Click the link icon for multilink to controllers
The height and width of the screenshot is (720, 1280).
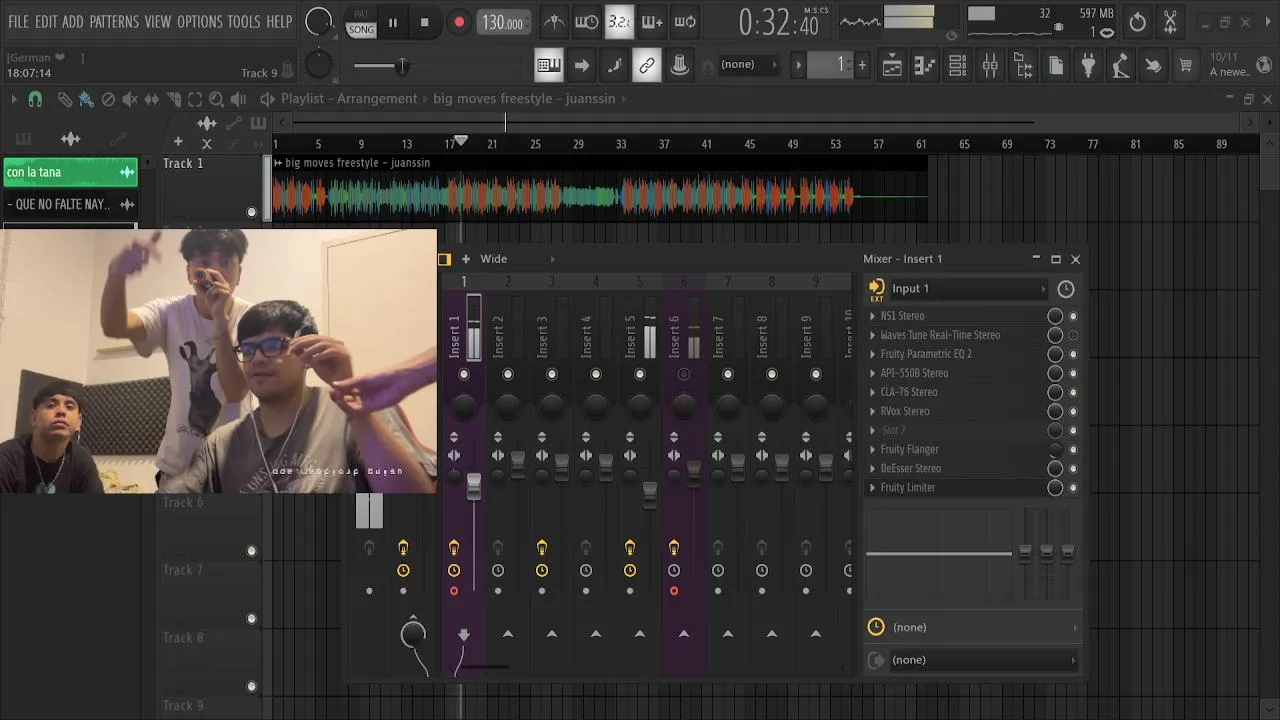point(646,66)
